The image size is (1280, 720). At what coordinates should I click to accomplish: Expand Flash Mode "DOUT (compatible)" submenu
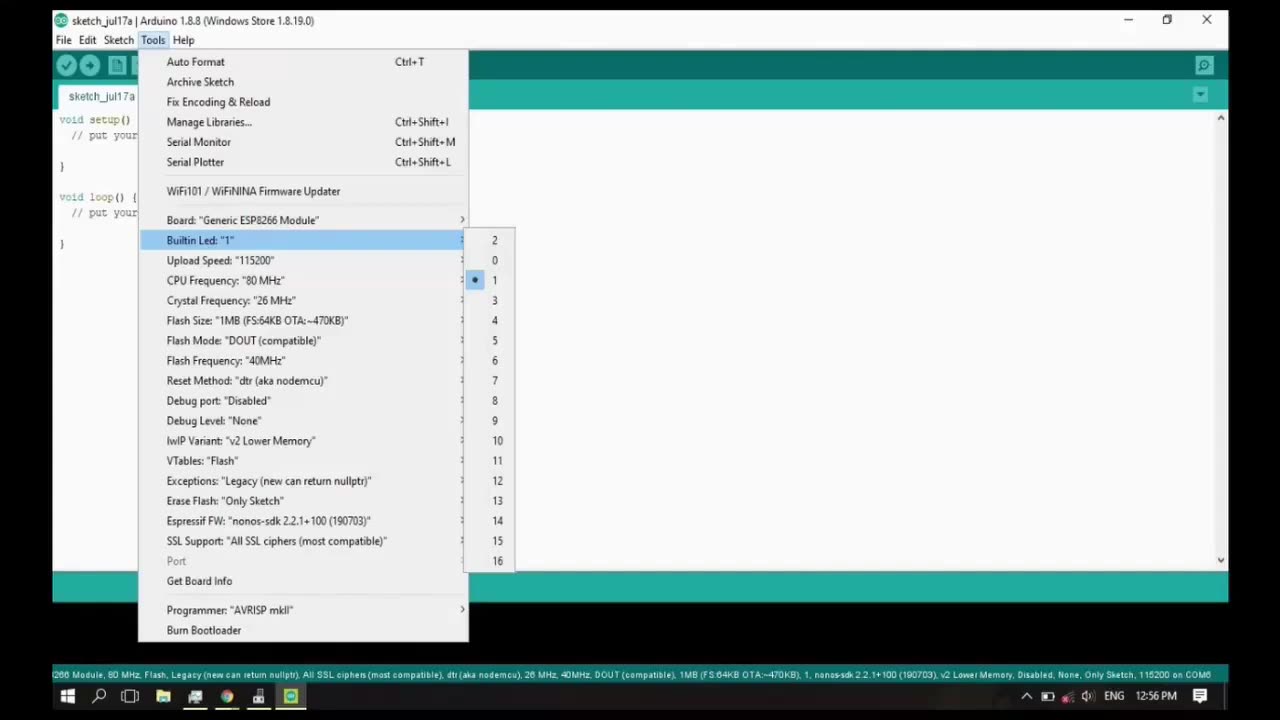(x=303, y=340)
